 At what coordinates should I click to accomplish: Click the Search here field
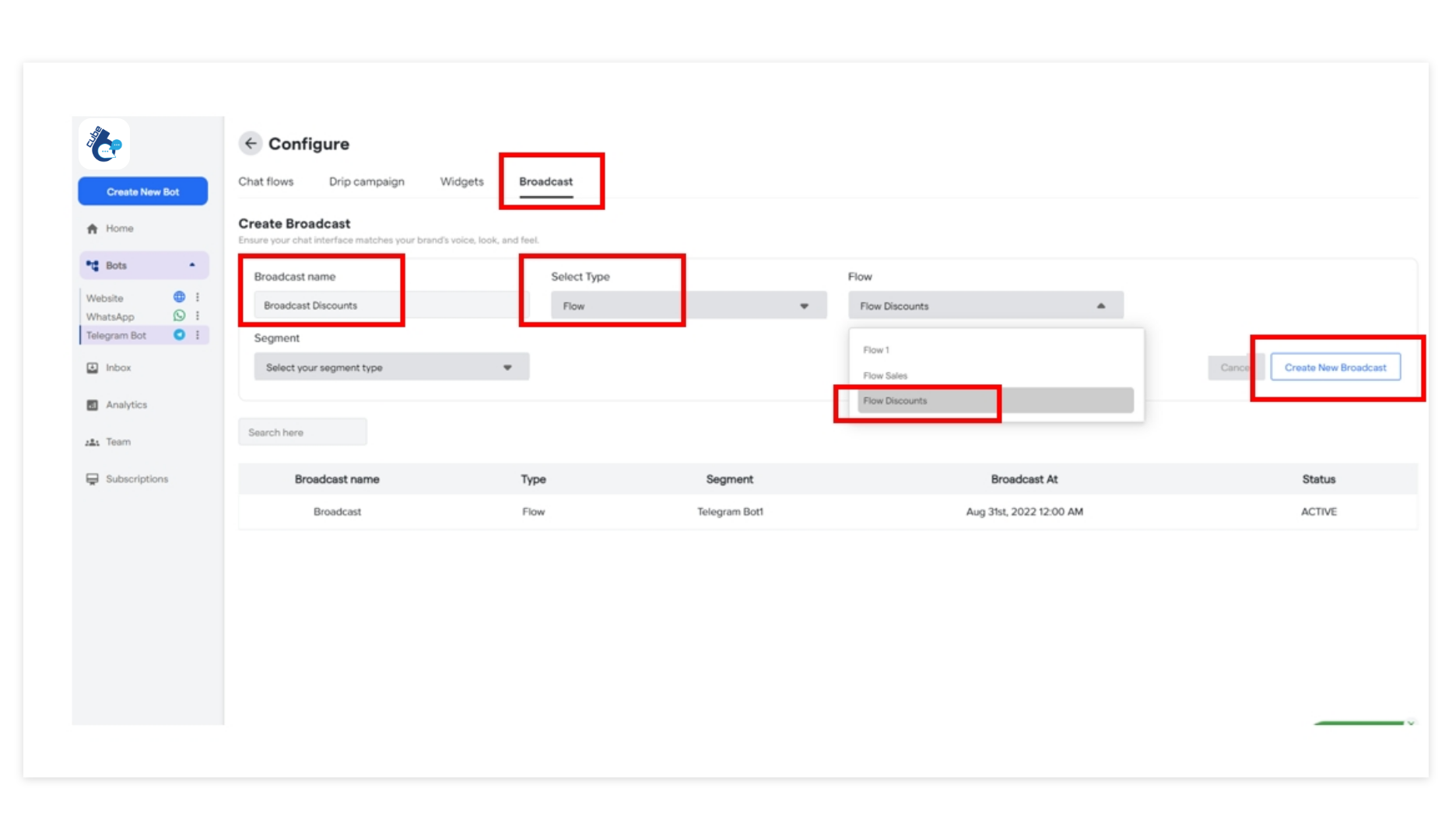coord(303,432)
